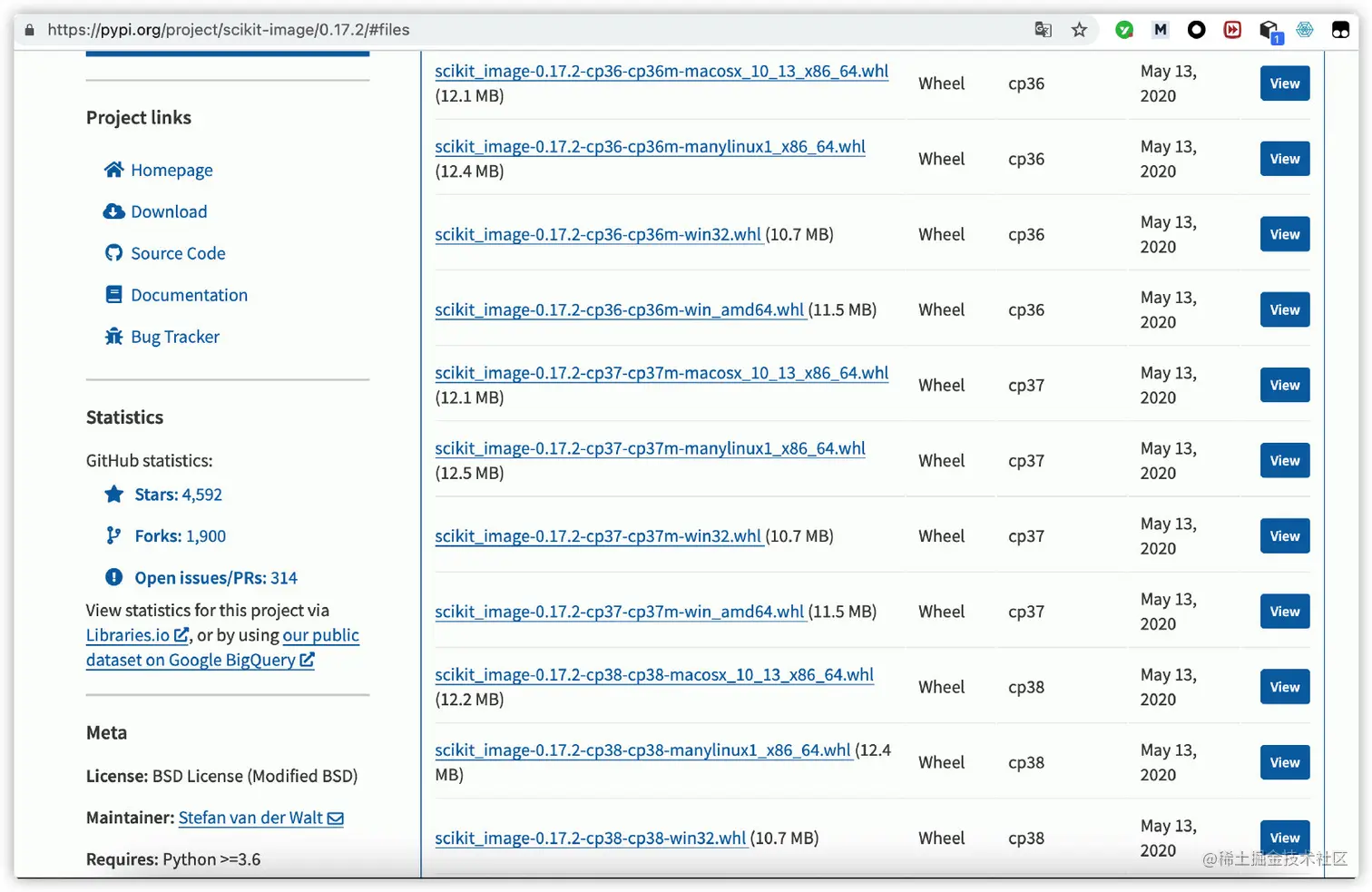
Task: Click the Statistics section heading
Action: click(124, 417)
